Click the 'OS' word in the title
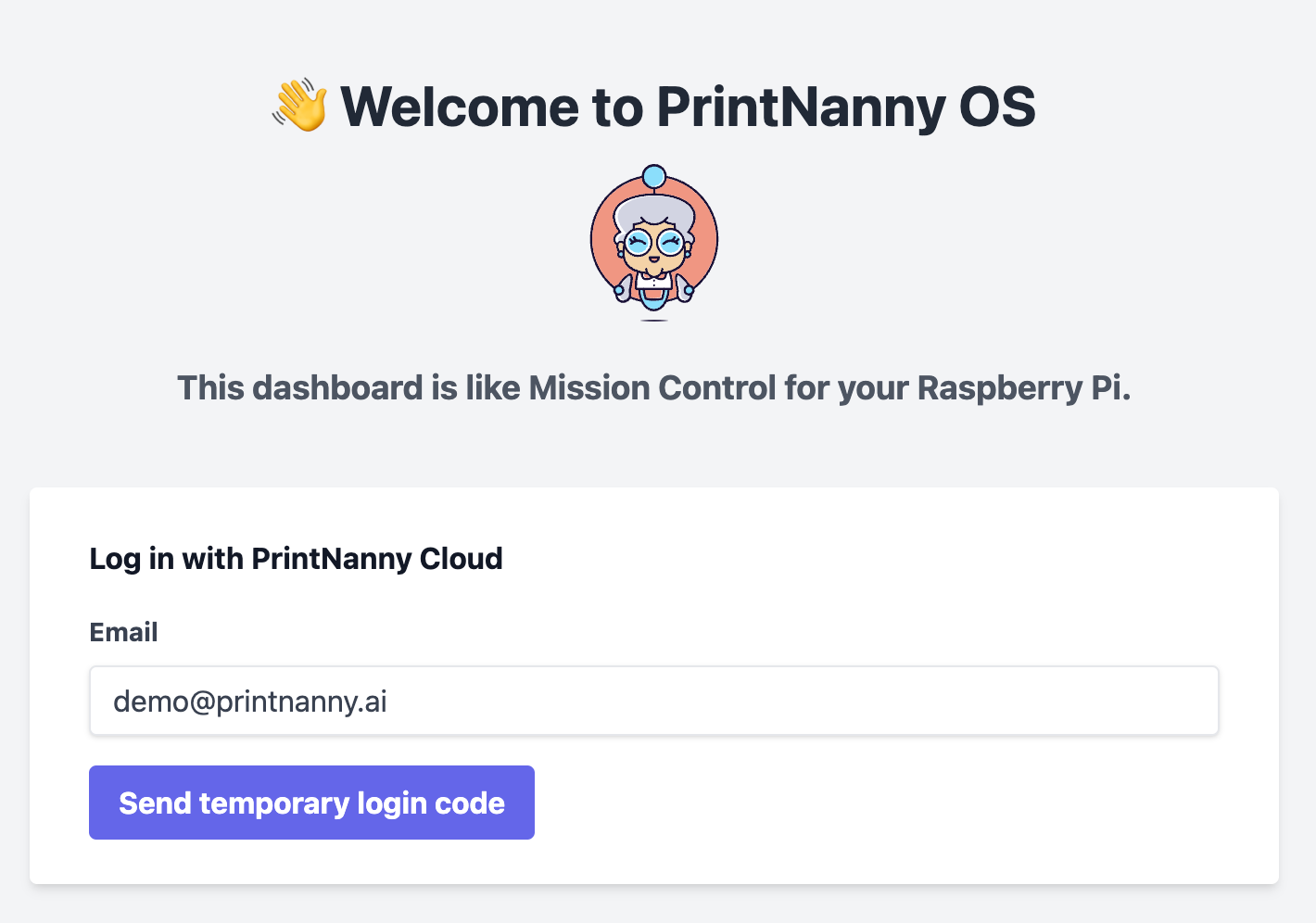The image size is (1316, 923). 997,107
